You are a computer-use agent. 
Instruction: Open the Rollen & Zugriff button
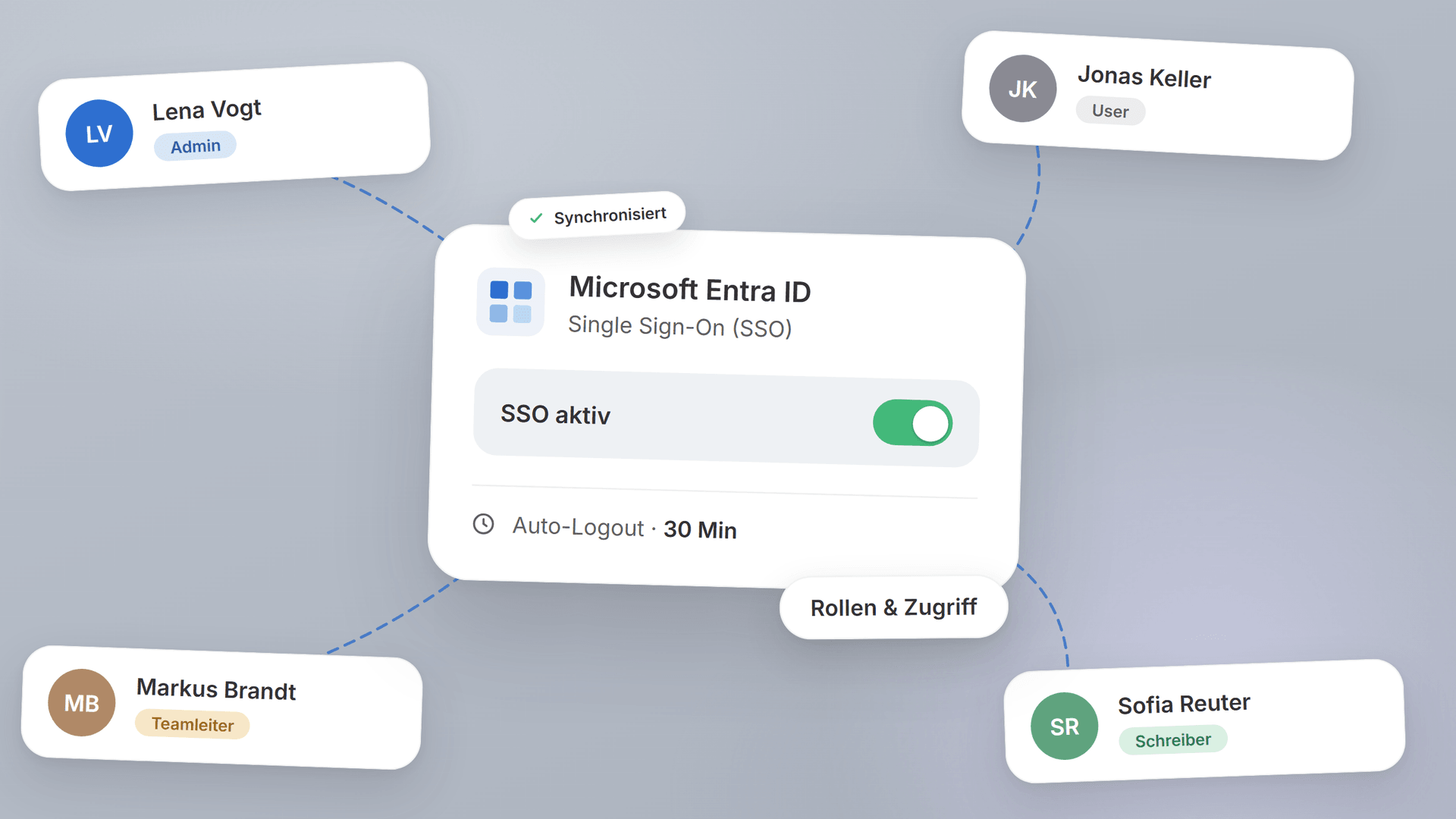893,607
